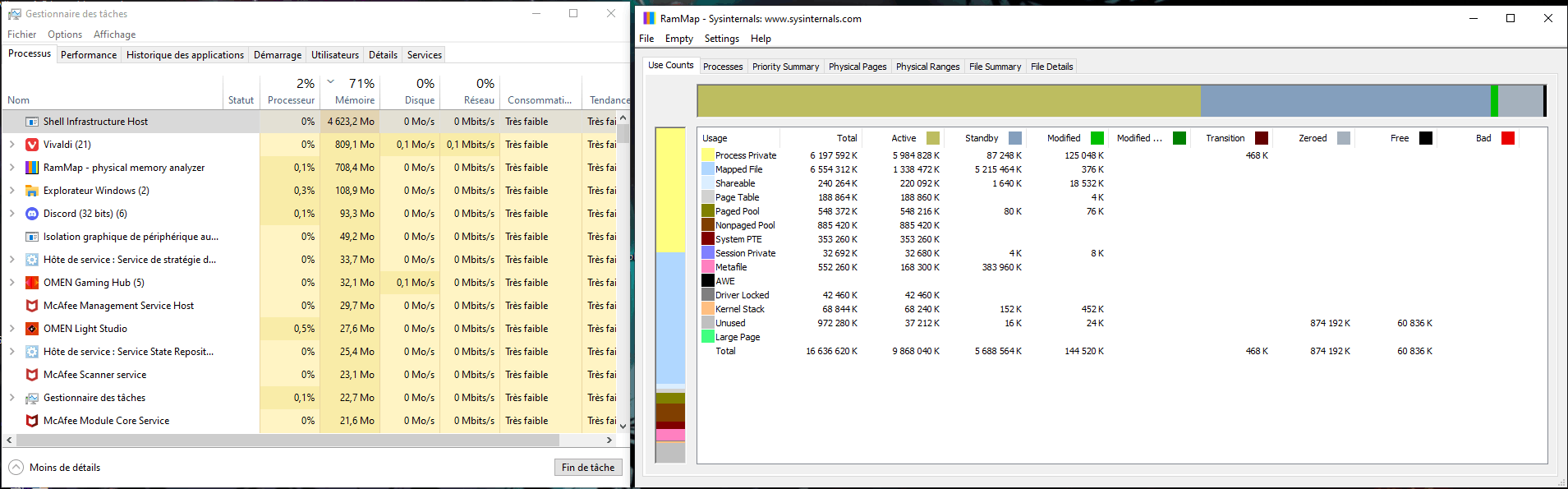1568x489 pixels.
Task: Click the Mapped File blue swatch
Action: point(707,168)
